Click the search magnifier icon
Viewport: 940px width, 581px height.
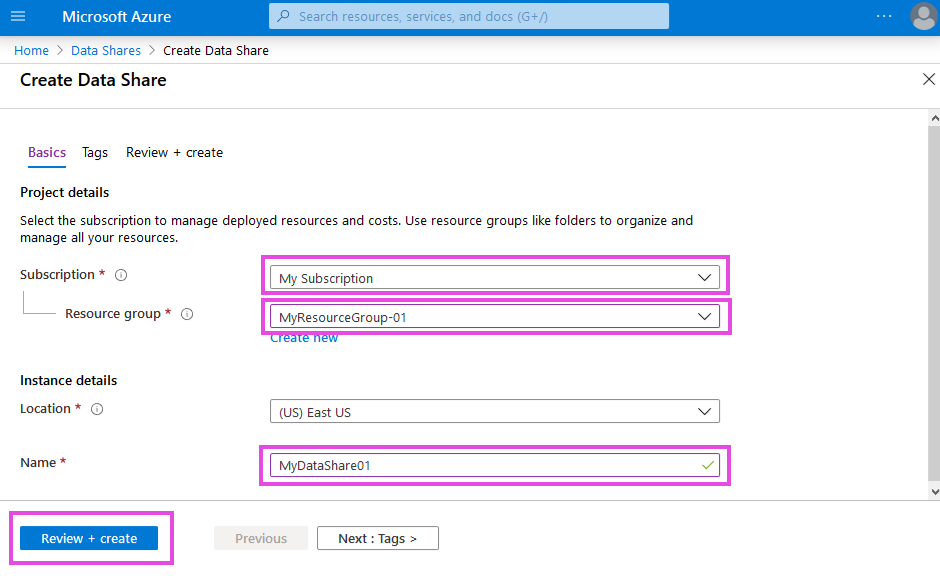click(x=284, y=16)
